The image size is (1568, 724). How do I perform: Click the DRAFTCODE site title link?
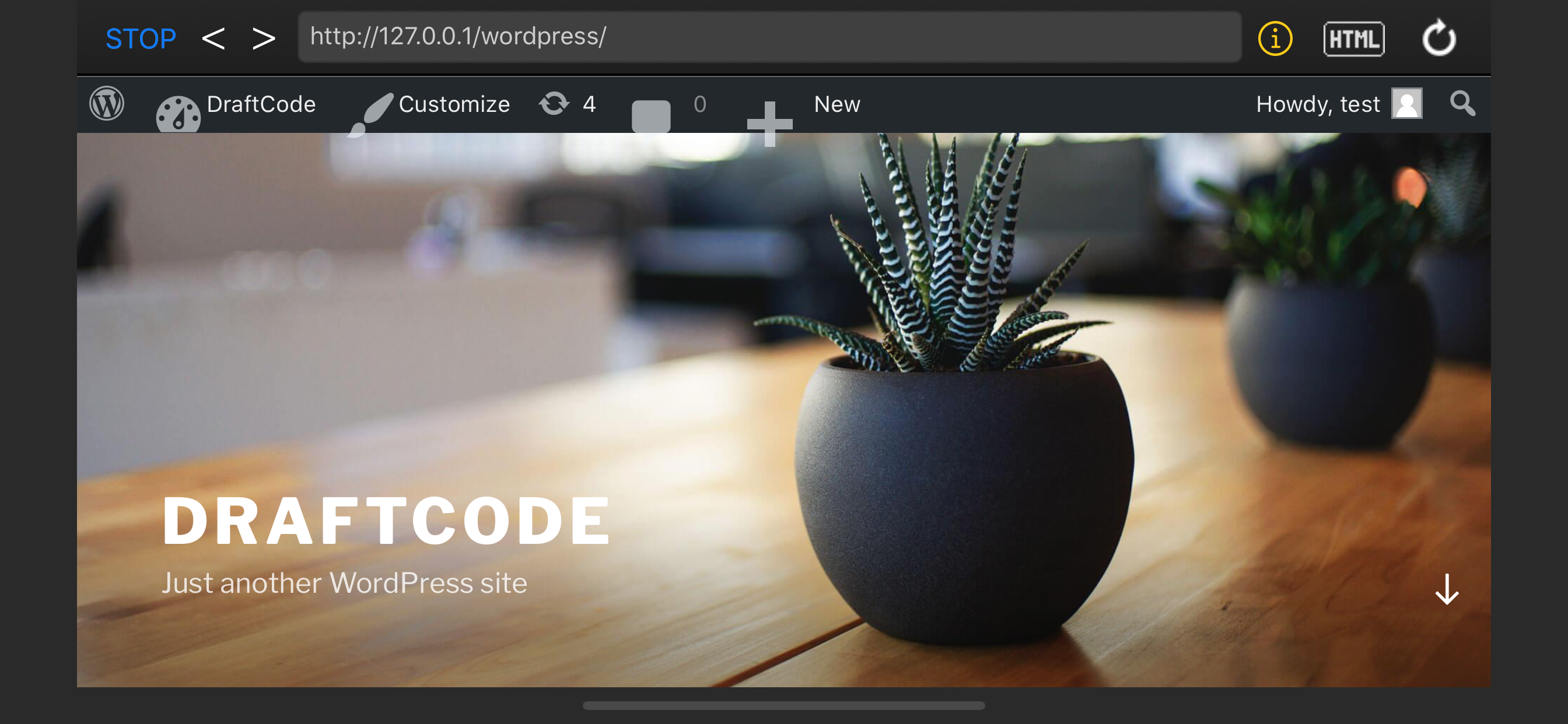click(386, 520)
